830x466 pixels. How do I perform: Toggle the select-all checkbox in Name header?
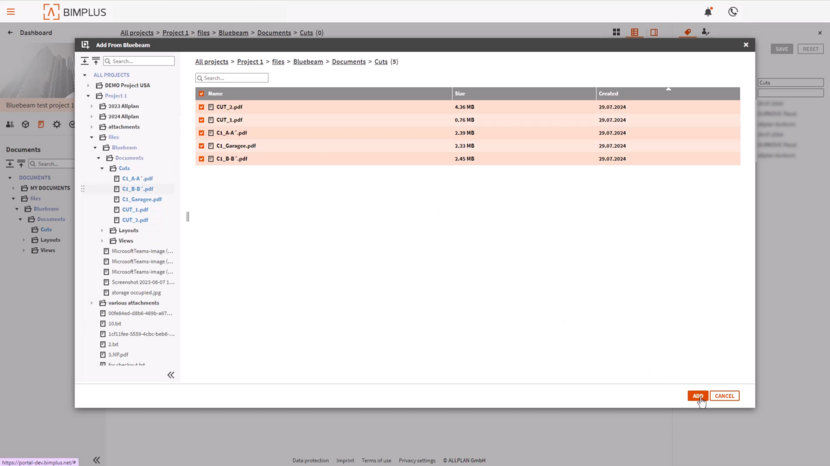201,93
